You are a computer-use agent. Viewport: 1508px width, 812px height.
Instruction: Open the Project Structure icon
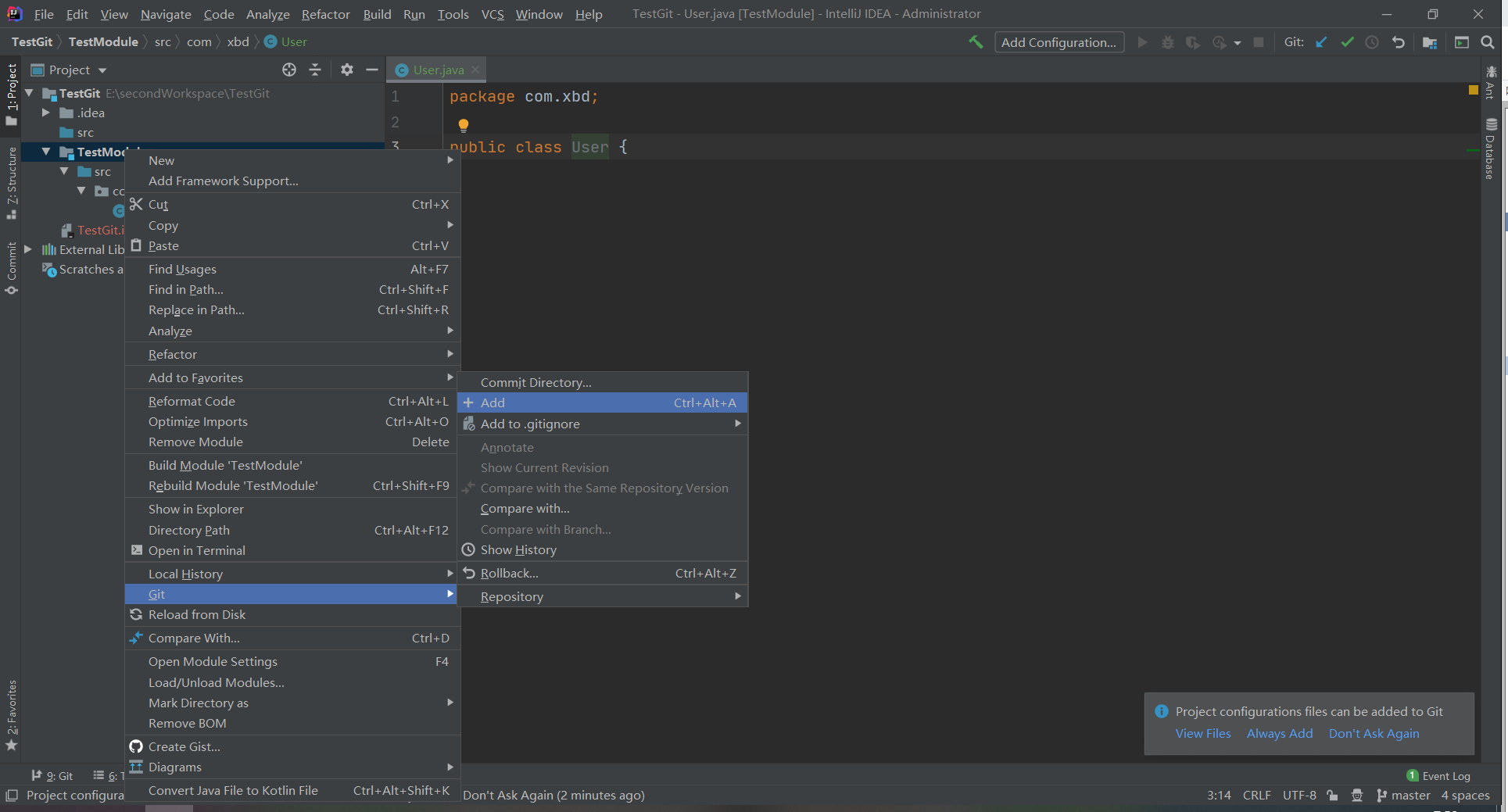[1430, 42]
